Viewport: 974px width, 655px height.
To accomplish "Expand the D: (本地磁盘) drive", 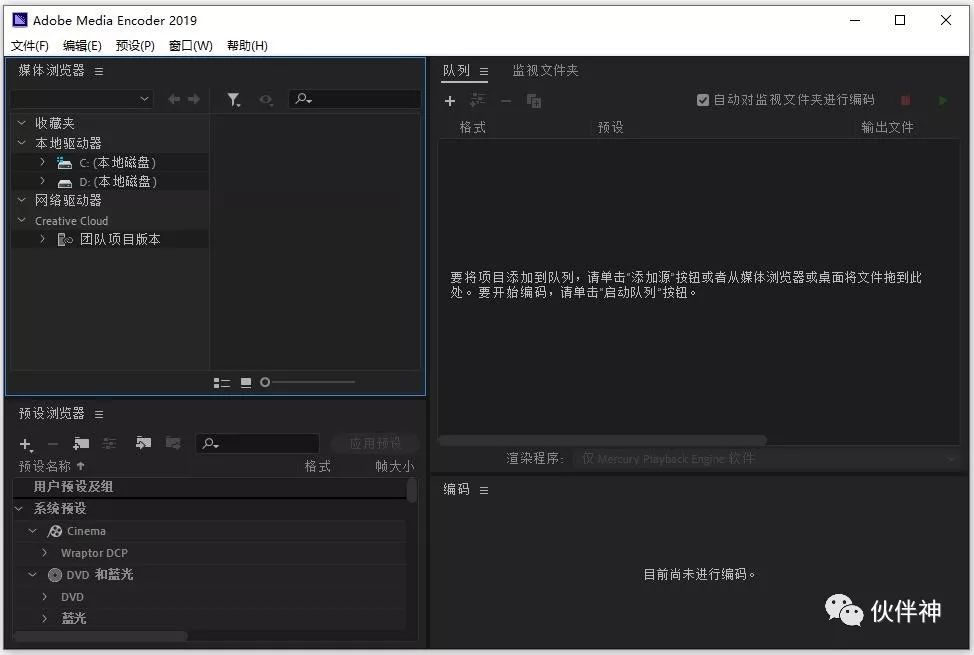I will coord(42,181).
